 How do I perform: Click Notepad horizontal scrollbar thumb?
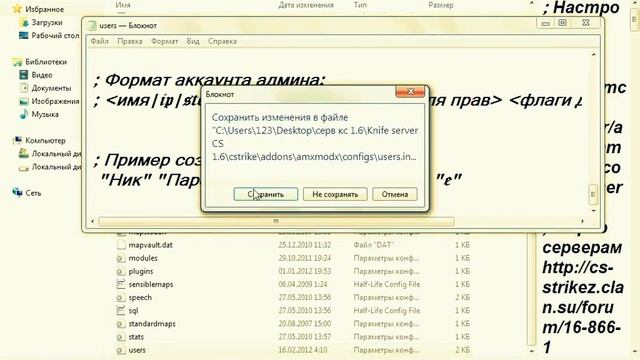pos(276,221)
